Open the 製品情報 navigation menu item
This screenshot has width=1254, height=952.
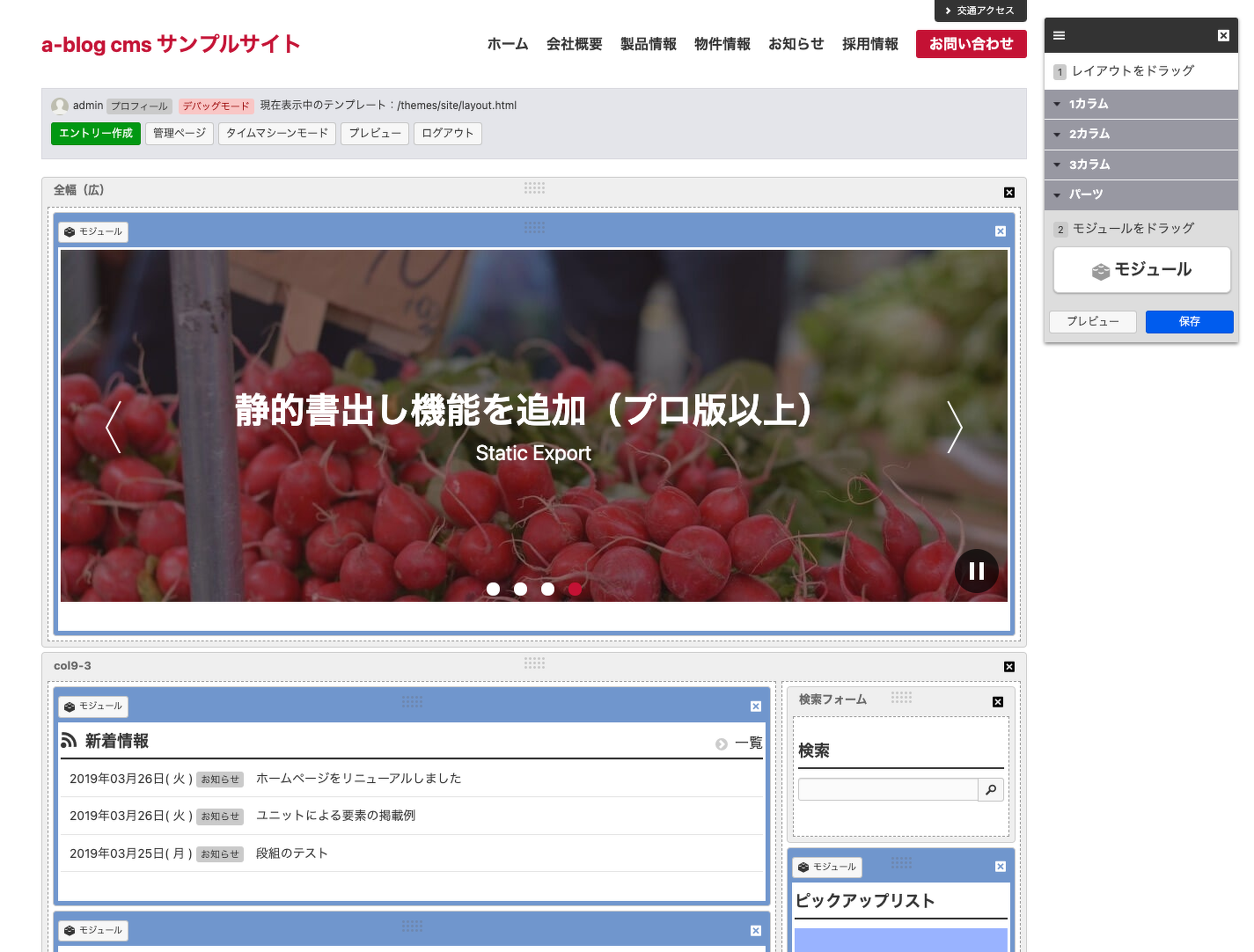click(648, 44)
